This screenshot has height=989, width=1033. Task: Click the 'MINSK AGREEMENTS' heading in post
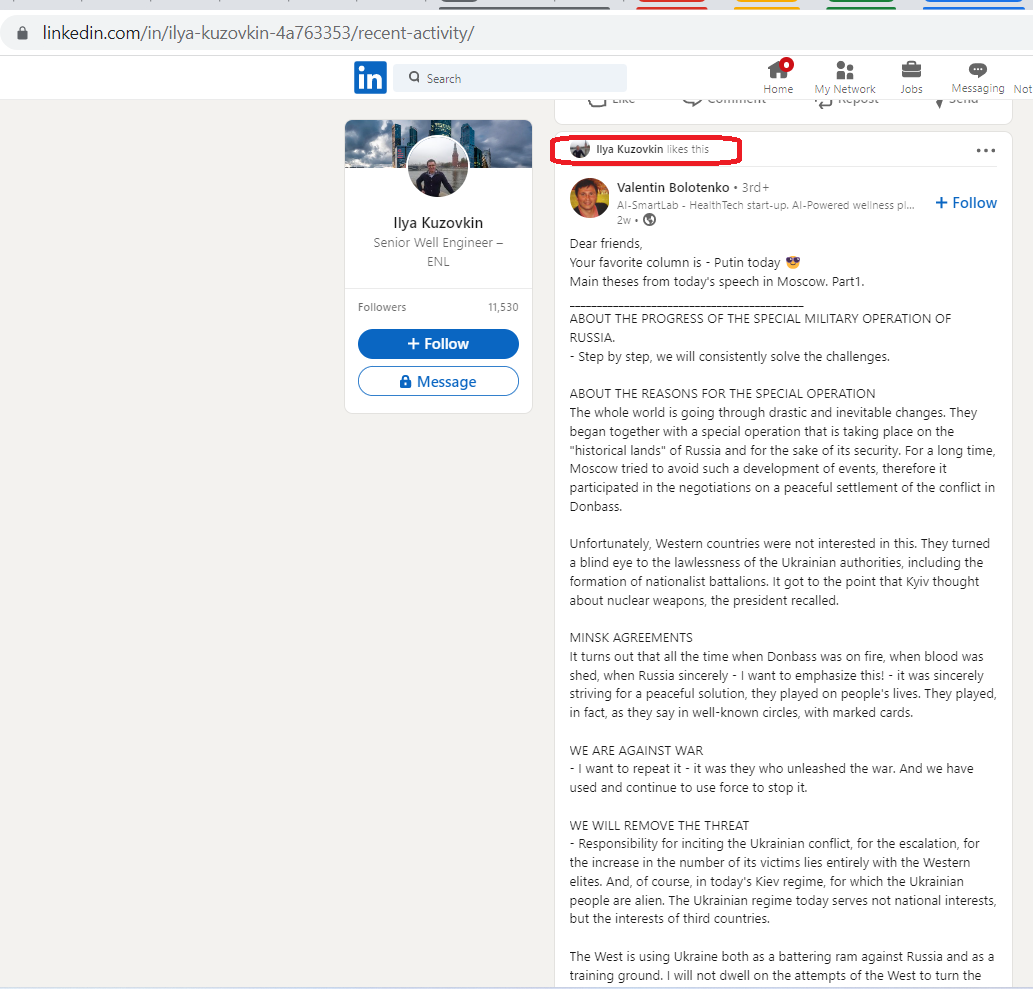click(x=631, y=638)
